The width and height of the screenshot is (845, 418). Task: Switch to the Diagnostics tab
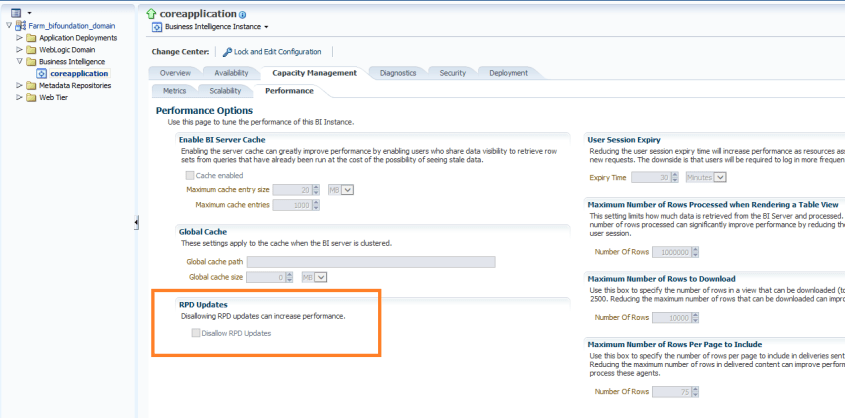[397, 73]
